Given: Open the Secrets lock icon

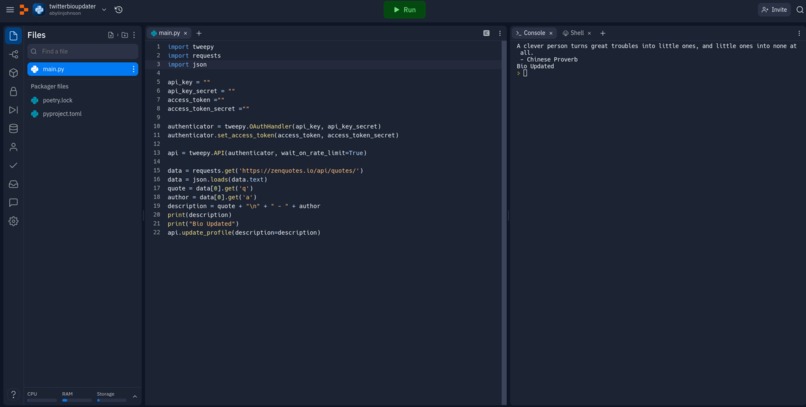Looking at the screenshot, I should pos(13,91).
